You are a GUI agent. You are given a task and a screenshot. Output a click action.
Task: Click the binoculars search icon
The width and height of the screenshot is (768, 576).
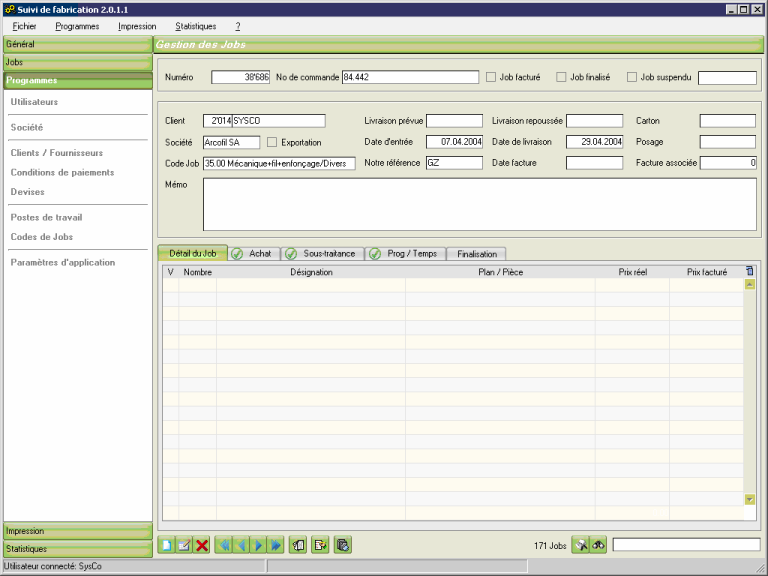coord(598,545)
